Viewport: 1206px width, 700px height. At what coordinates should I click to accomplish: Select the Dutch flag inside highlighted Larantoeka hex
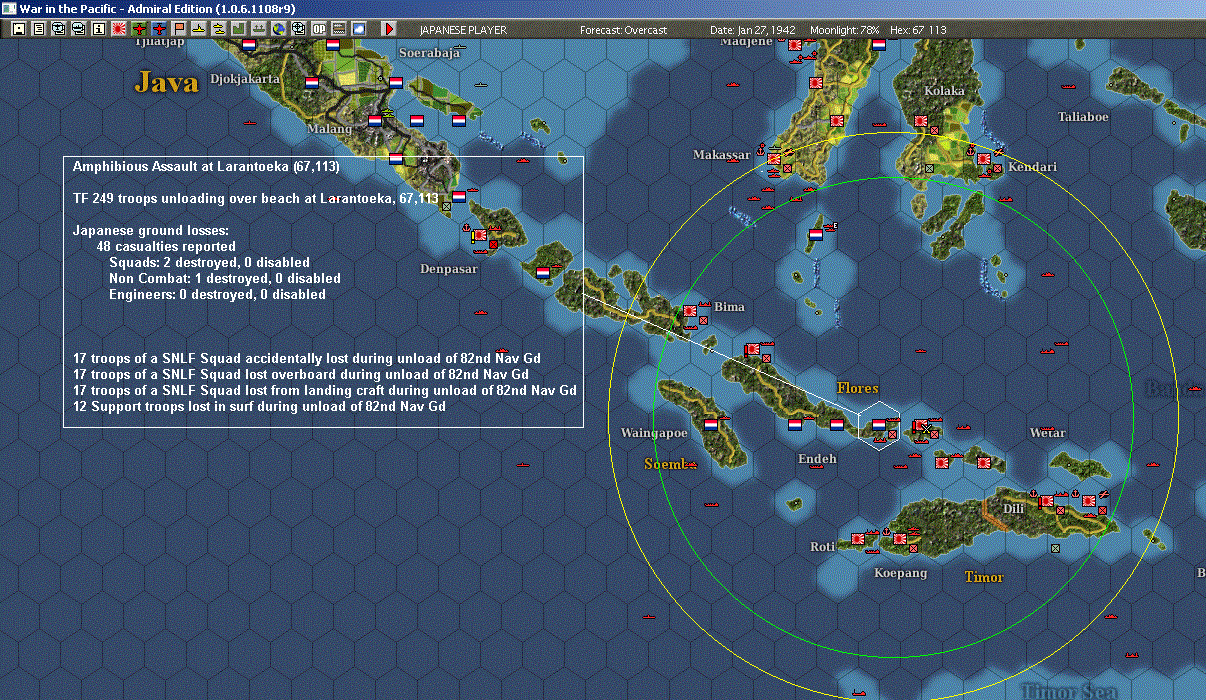point(878,424)
